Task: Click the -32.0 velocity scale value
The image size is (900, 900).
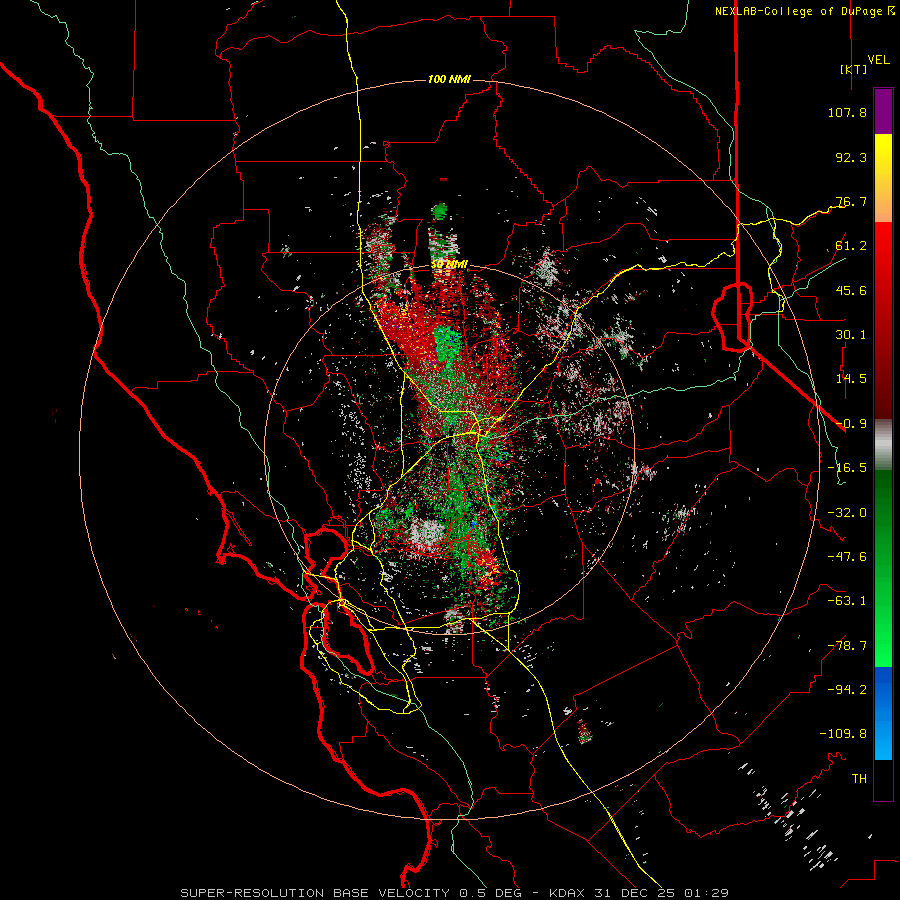Action: click(x=847, y=513)
